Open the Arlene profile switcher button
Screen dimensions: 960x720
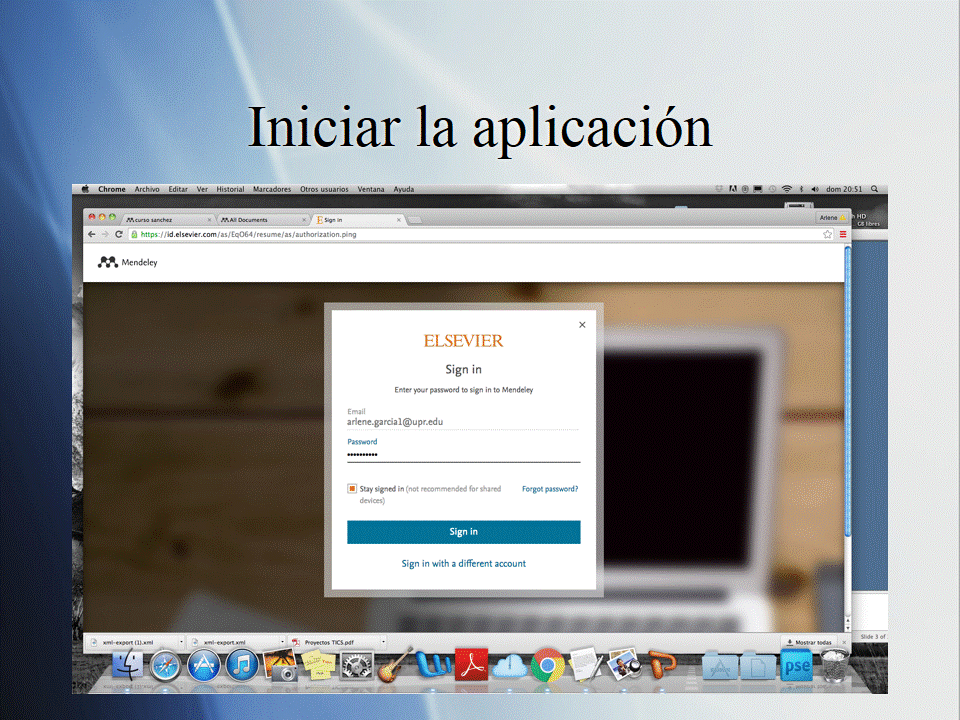click(832, 218)
